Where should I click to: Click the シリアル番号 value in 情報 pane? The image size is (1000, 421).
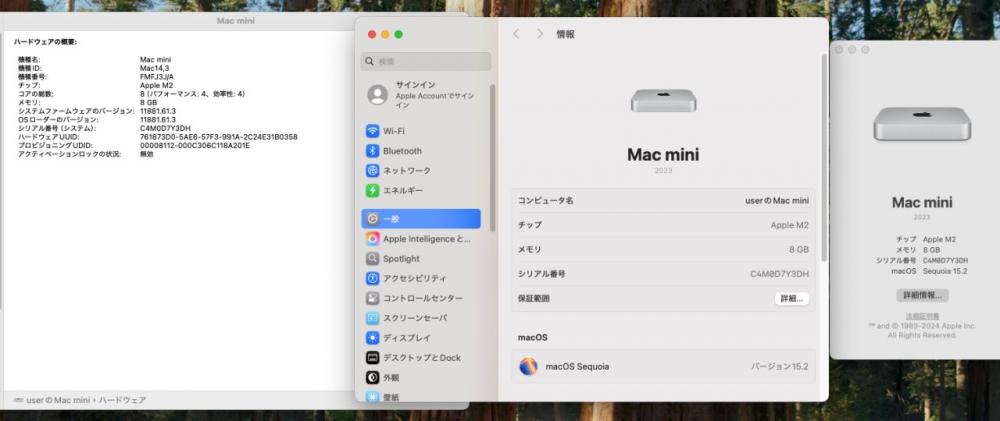779,274
